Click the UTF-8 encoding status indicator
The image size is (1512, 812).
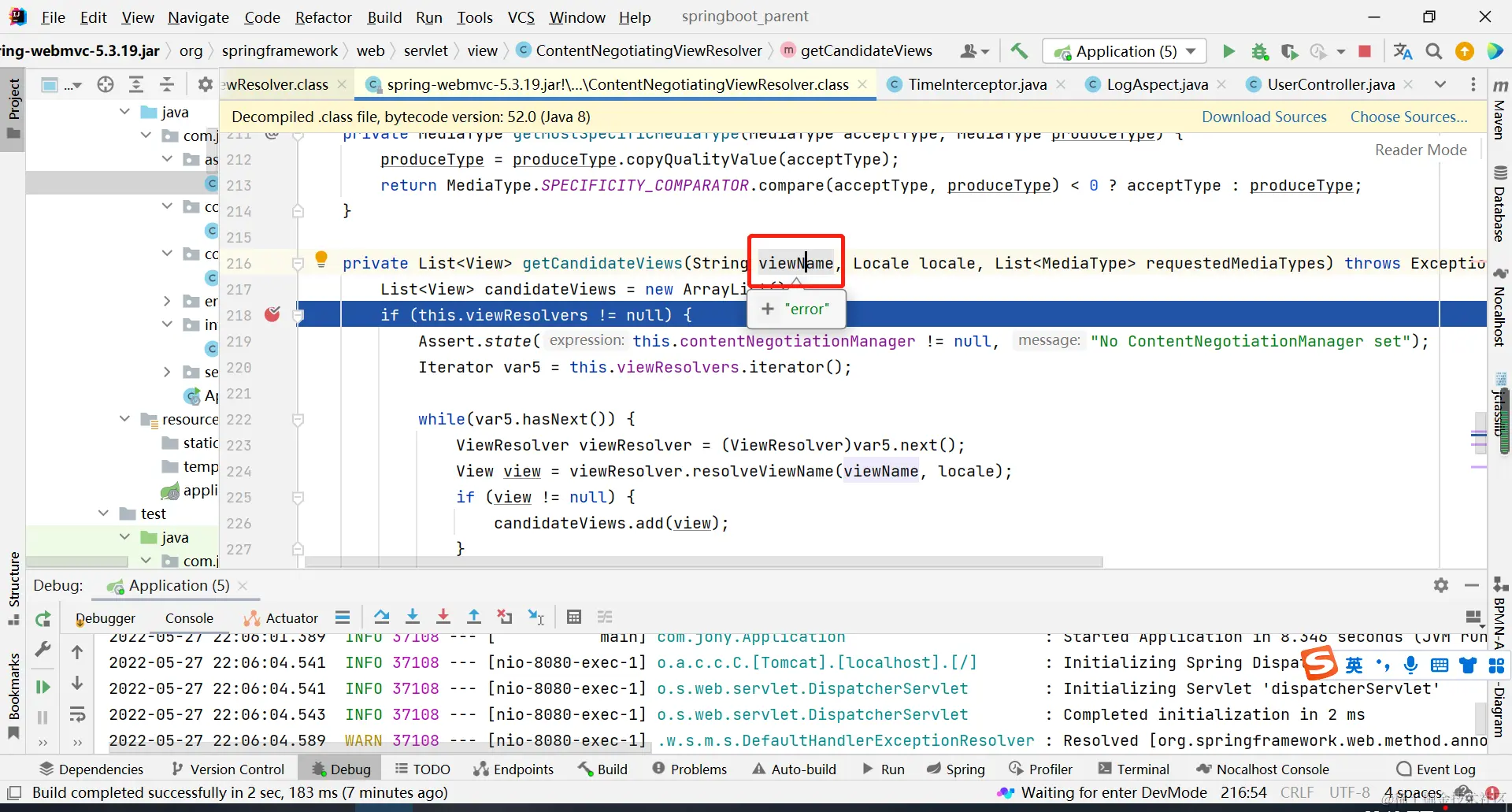1349,792
